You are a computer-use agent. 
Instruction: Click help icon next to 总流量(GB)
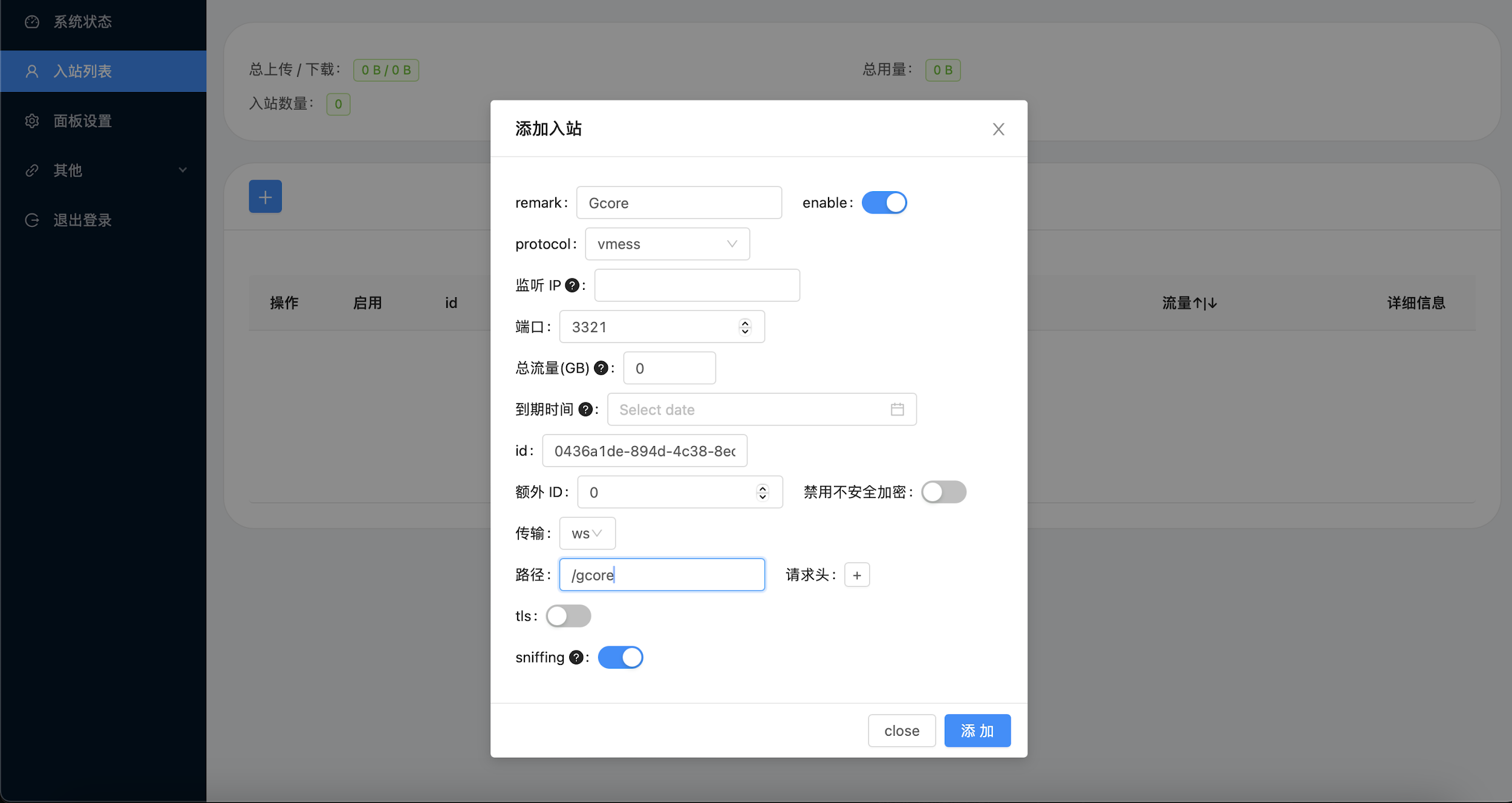pyautogui.click(x=601, y=368)
